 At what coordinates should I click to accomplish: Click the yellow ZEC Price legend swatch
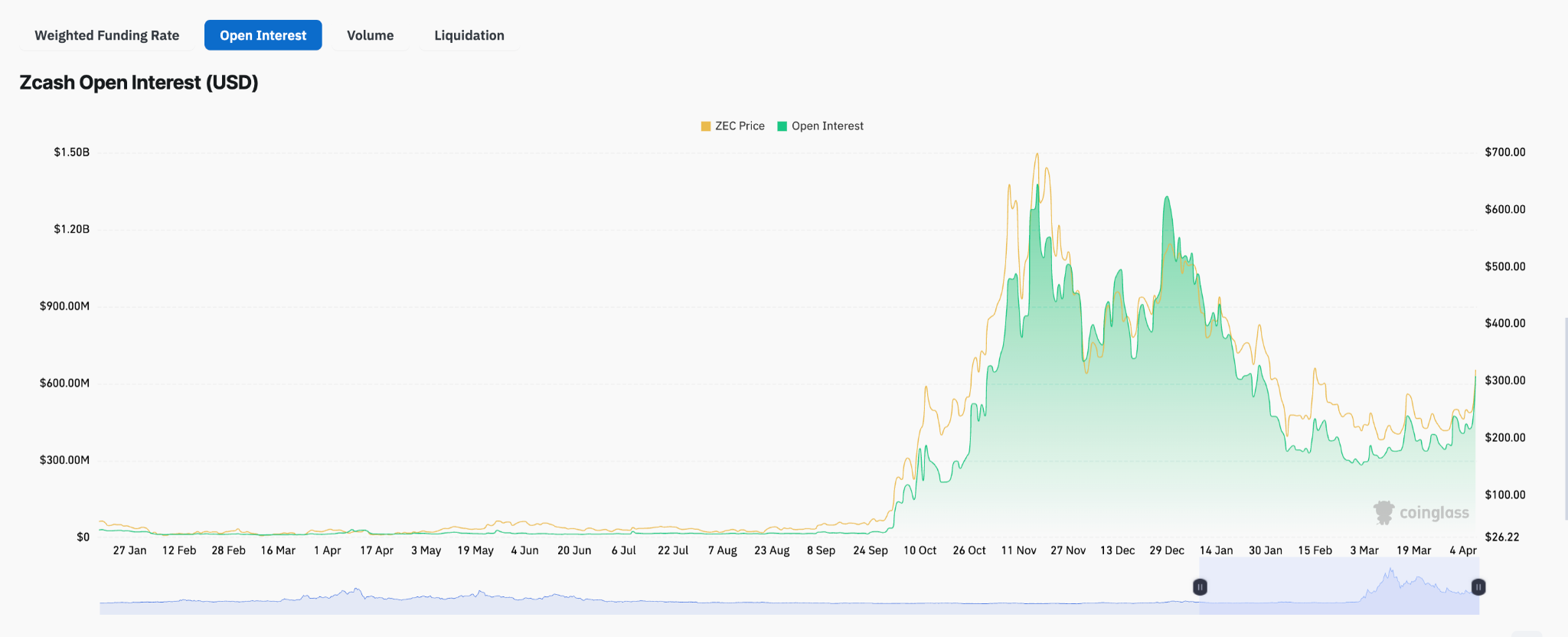[705, 126]
